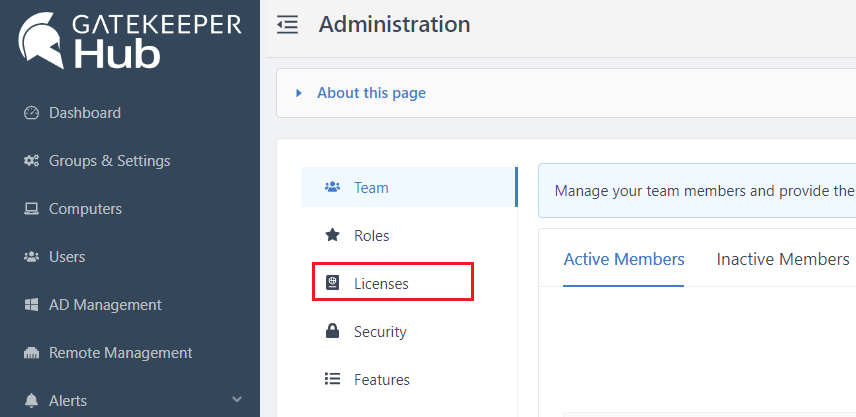
Task: Click the AD Management Windows icon
Action: [x=31, y=305]
